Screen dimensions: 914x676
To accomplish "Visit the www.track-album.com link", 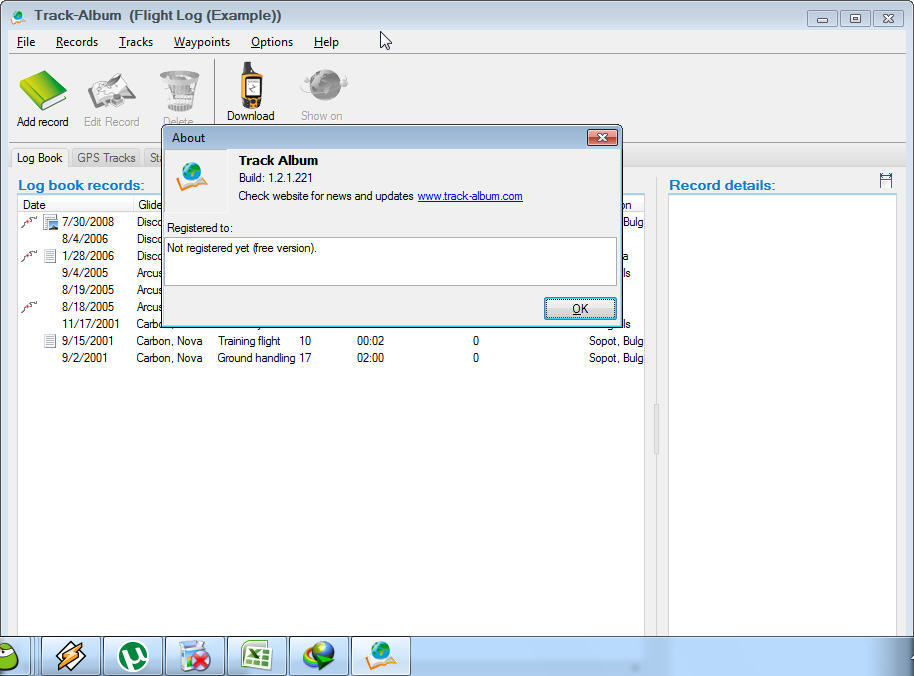I will click(x=470, y=196).
